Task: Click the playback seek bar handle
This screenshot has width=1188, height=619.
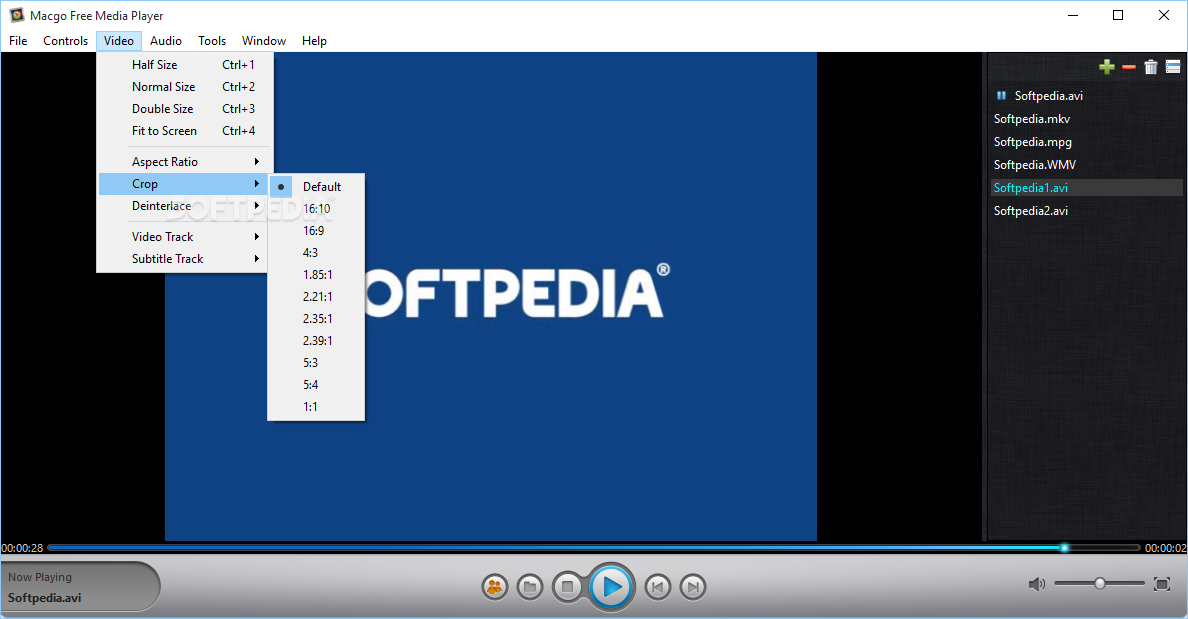Action: click(1065, 547)
